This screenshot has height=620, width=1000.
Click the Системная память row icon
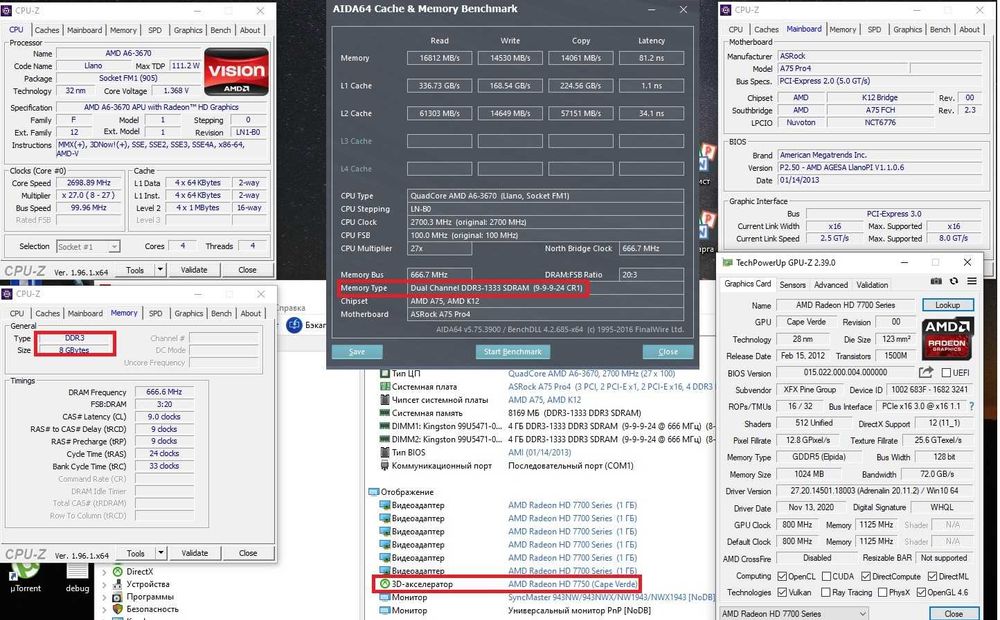(385, 413)
